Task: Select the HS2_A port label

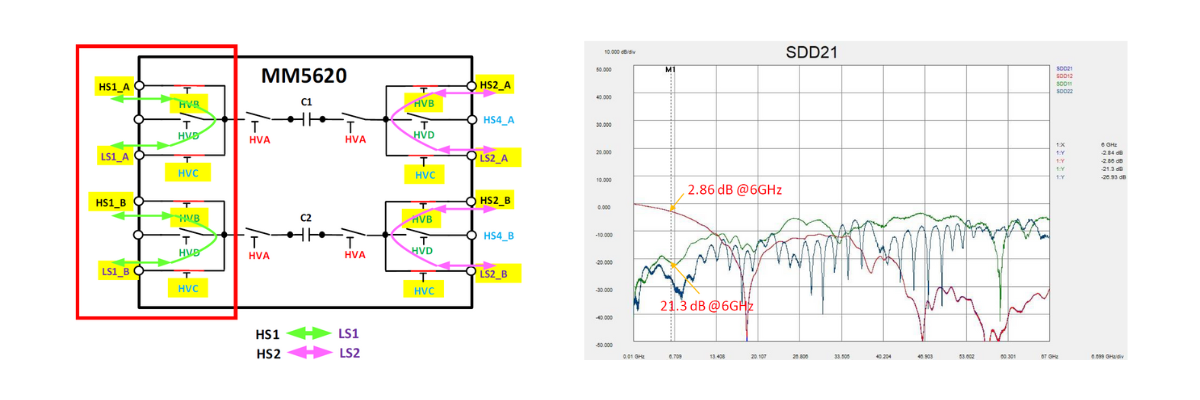Action: click(x=497, y=86)
